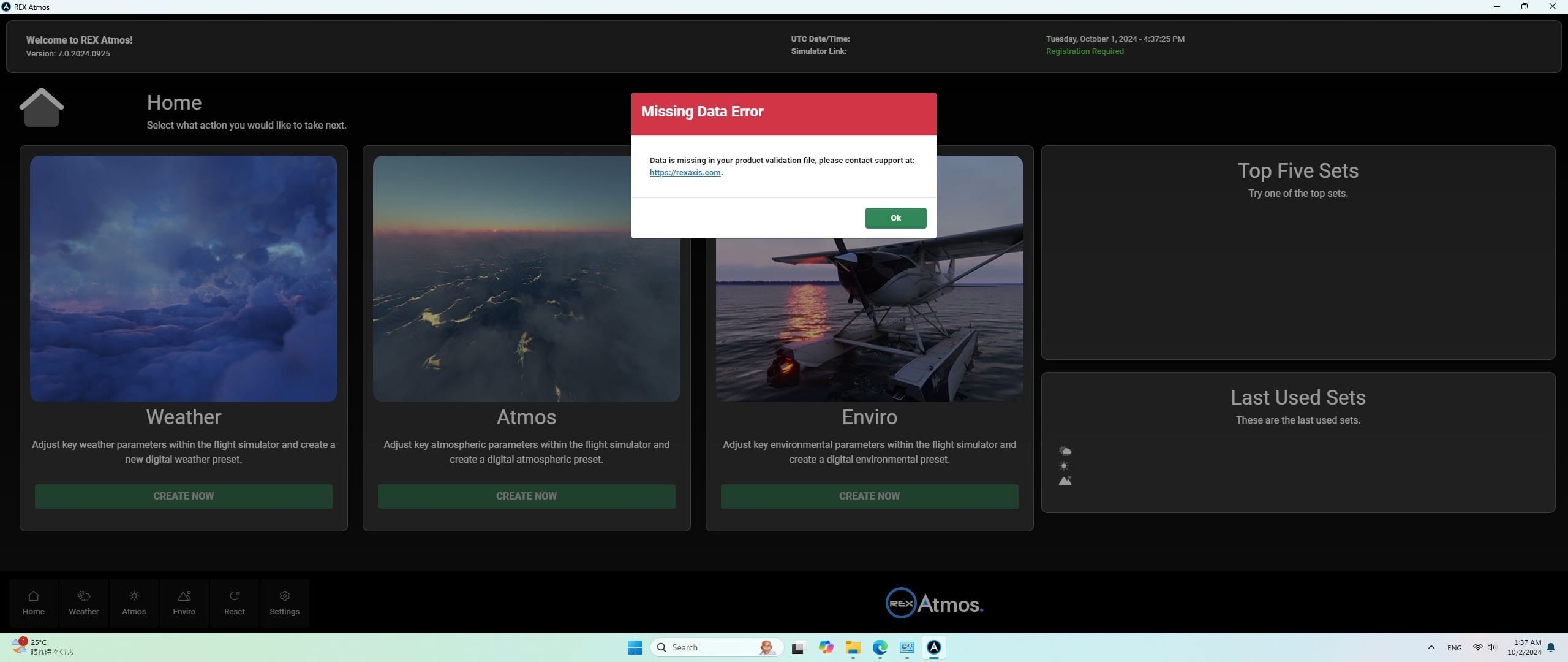The height and width of the screenshot is (662, 1568).
Task: Click the REX Atmos logo at bottom
Action: pyautogui.click(x=935, y=604)
